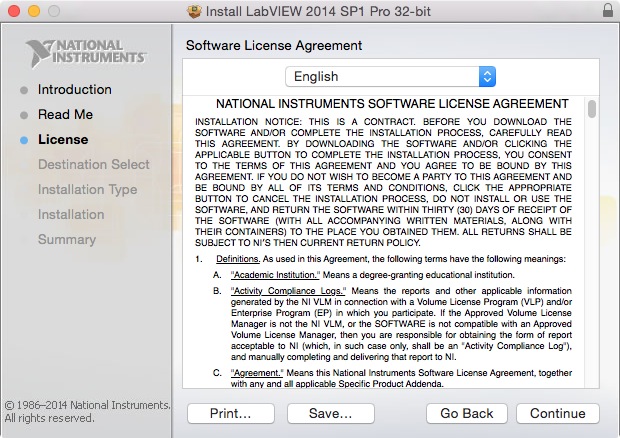Click the National Instruments logo
The image size is (620, 438).
[86, 53]
